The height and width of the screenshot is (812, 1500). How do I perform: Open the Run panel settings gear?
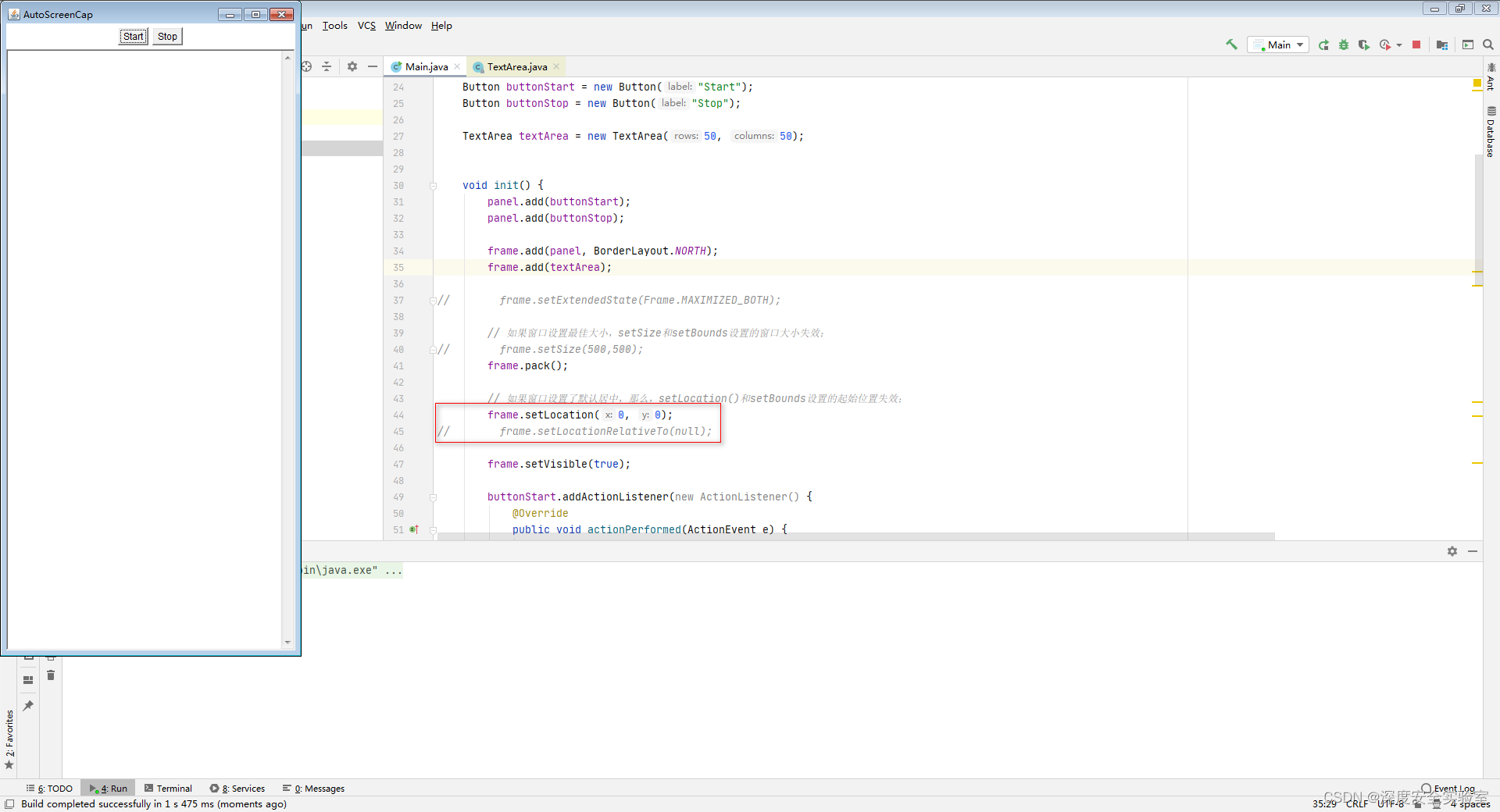click(x=1452, y=551)
